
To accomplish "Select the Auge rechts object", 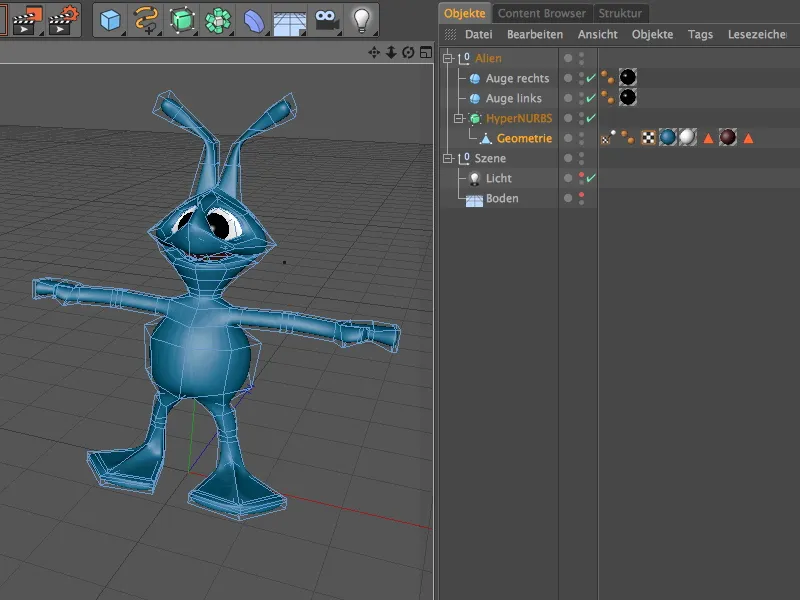I will point(517,78).
